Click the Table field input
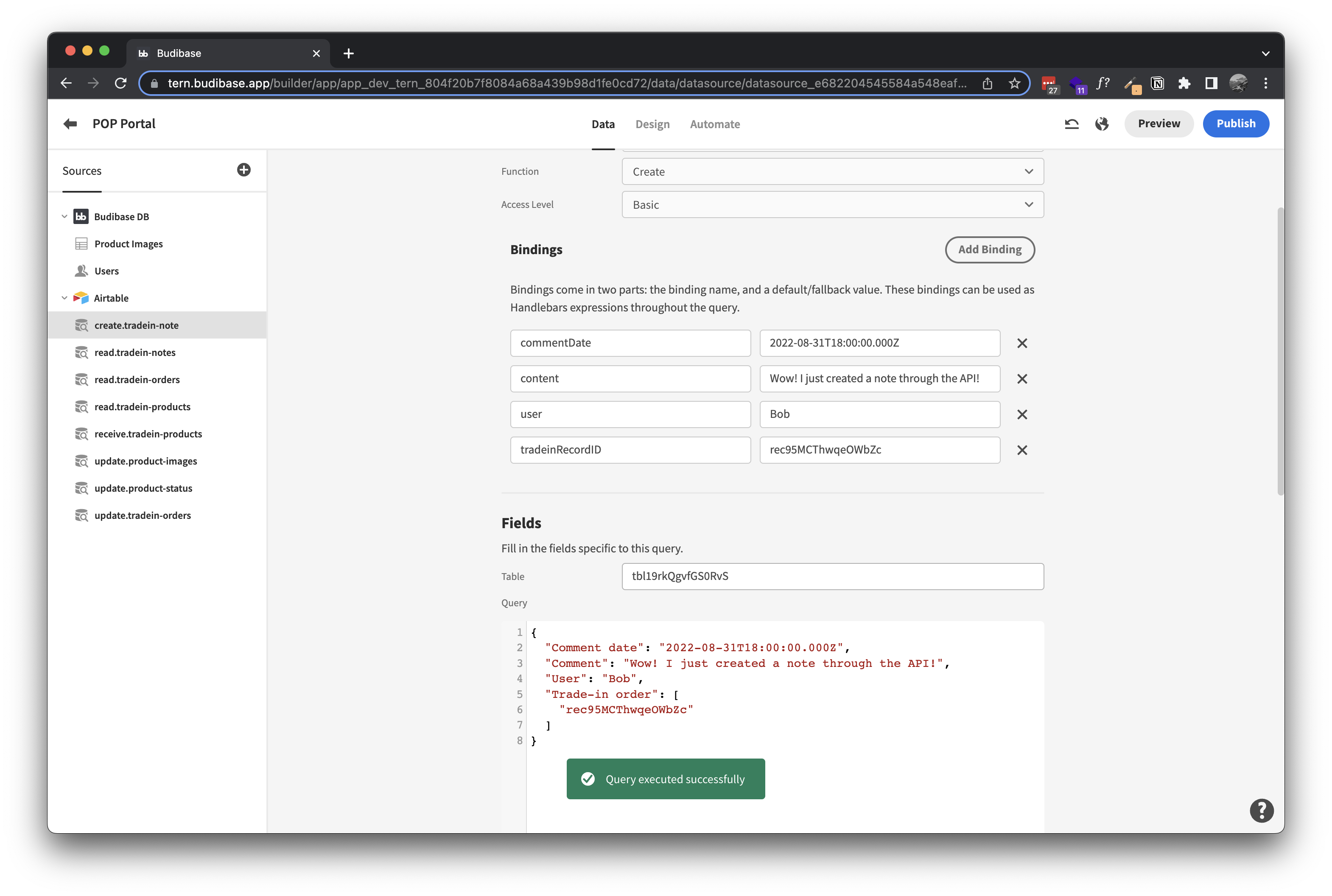Screen dimensions: 1332x896 [832, 576]
